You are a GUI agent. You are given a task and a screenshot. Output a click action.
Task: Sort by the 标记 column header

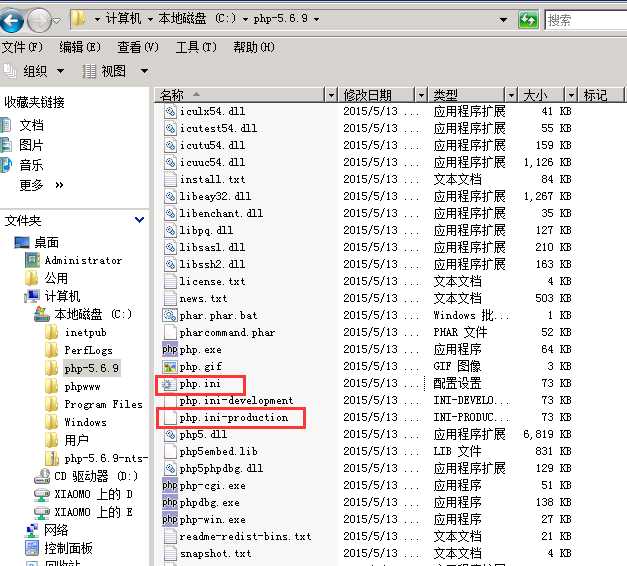coord(601,95)
